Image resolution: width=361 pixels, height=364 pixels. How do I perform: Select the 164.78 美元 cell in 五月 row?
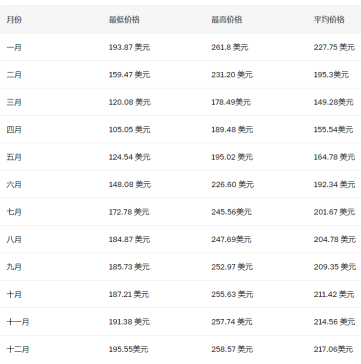tap(334, 157)
